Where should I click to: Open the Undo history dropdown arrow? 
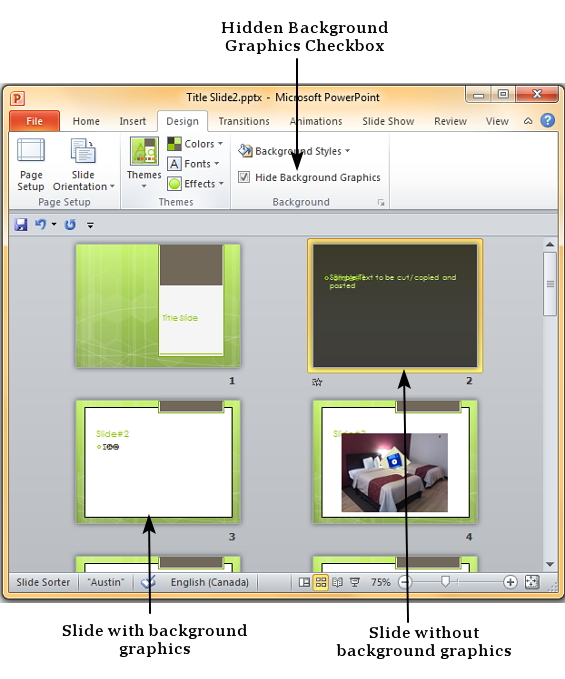click(54, 224)
